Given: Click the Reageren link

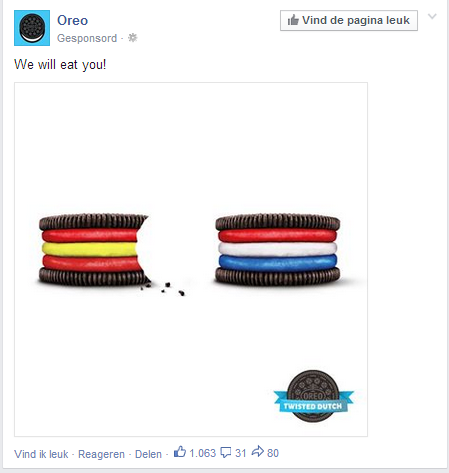Looking at the screenshot, I should [101, 454].
